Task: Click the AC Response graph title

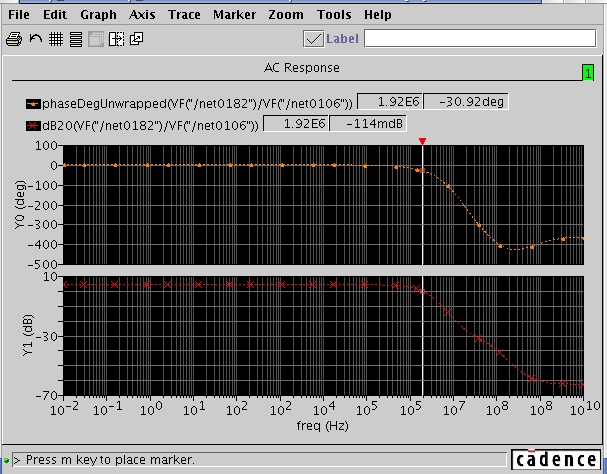Action: pos(302,68)
